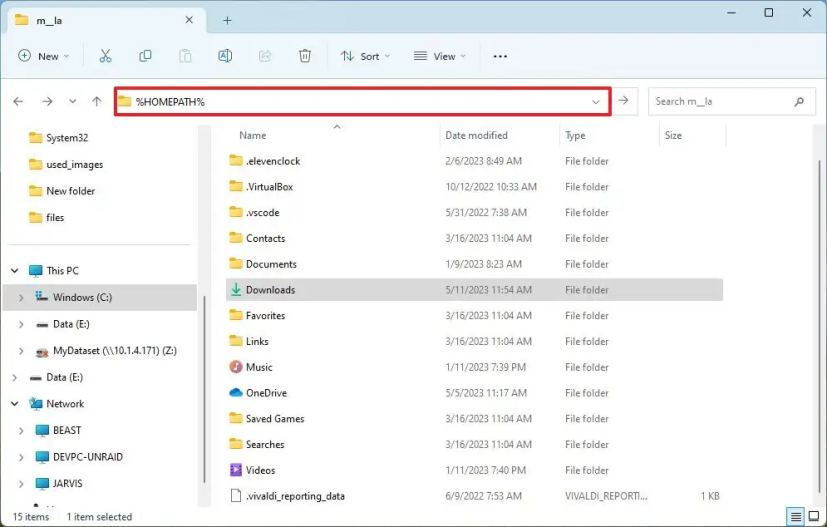This screenshot has width=827, height=527.
Task: Select Contacts folder row
Action: click(x=474, y=238)
